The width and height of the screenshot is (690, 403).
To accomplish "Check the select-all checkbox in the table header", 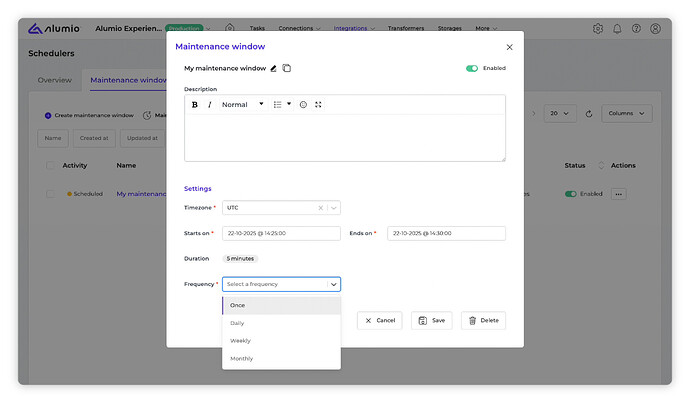I will click(x=51, y=165).
